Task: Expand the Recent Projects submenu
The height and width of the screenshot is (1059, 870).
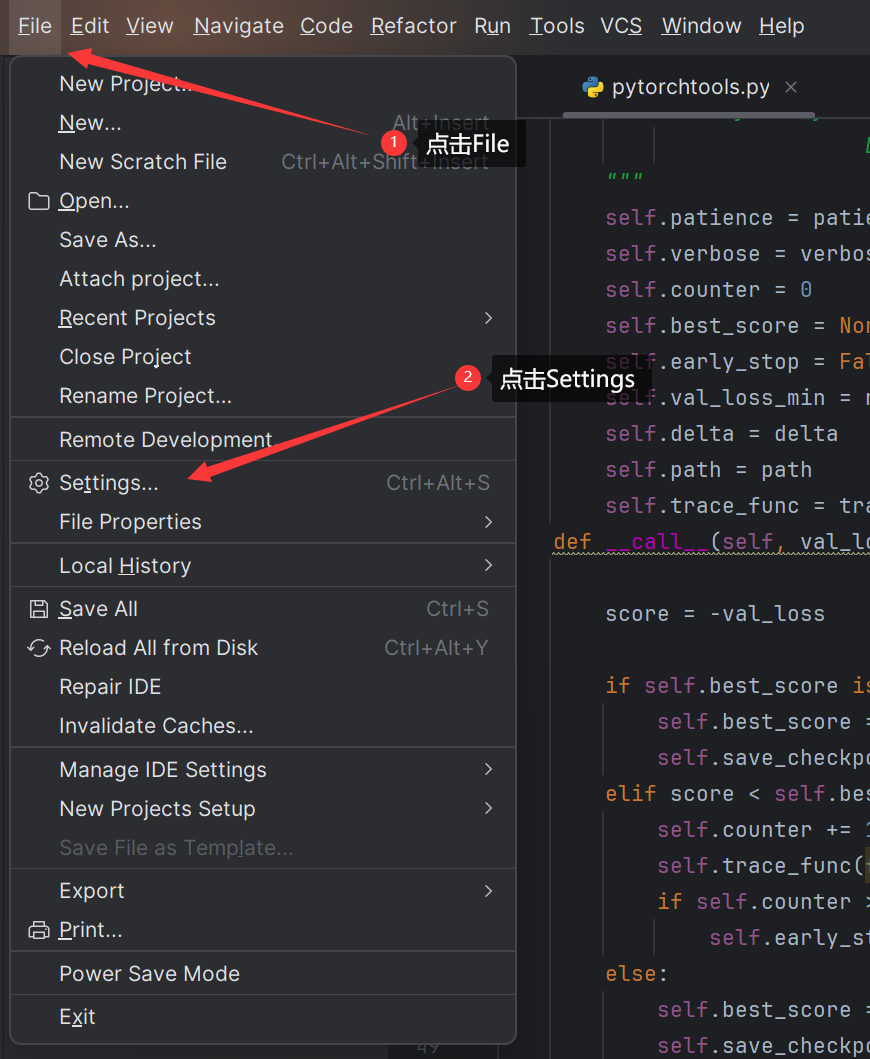Action: [488, 318]
